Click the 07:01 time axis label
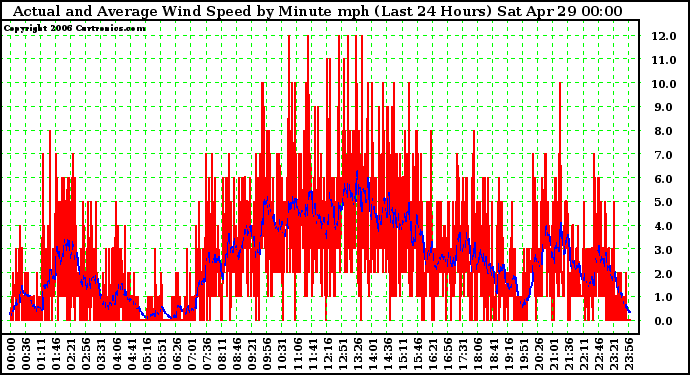690x375 pixels. pyautogui.click(x=191, y=354)
